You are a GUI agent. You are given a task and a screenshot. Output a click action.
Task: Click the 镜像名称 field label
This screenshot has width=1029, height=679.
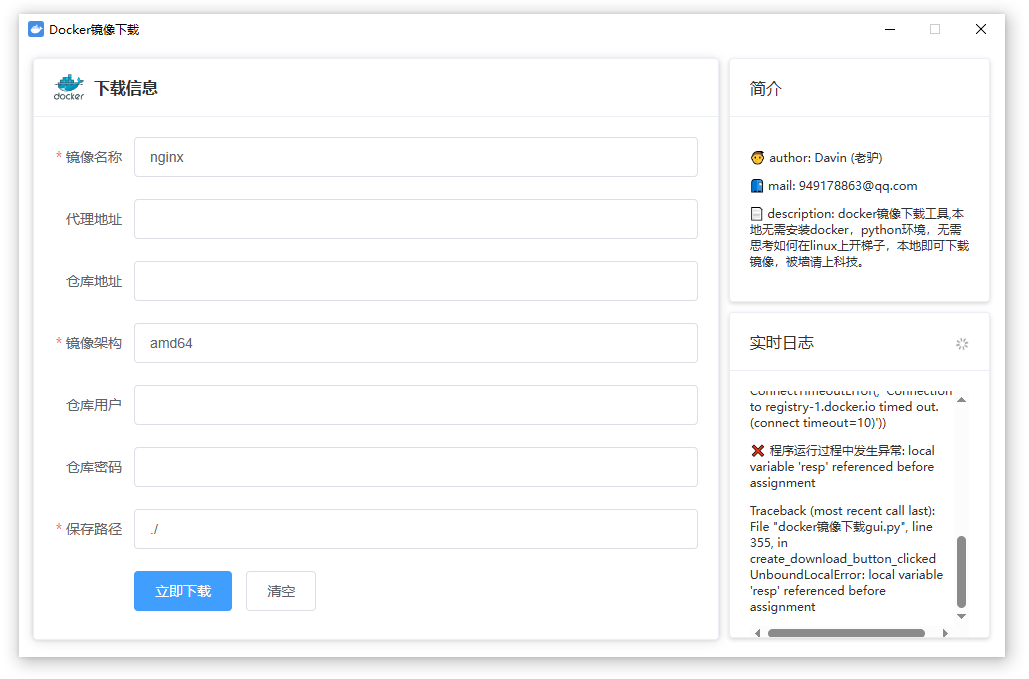94,157
